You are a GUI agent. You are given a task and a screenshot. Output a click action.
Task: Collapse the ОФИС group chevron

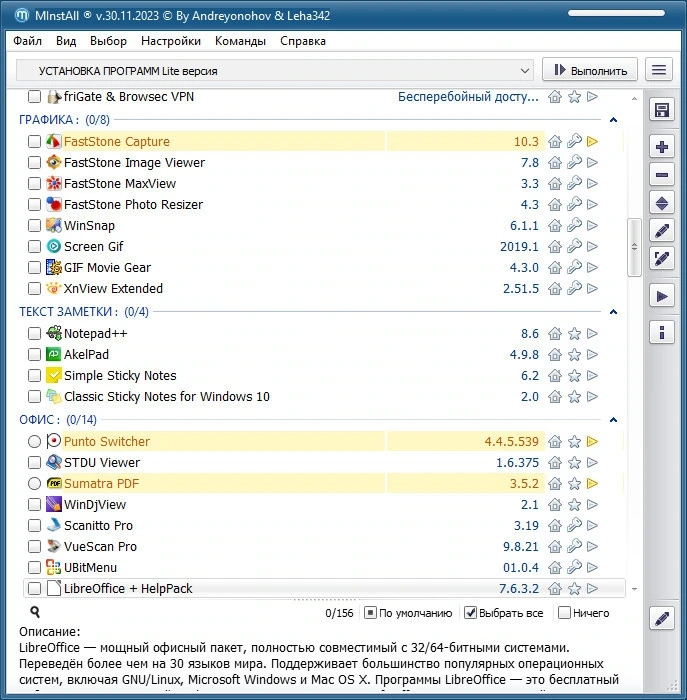(613, 420)
